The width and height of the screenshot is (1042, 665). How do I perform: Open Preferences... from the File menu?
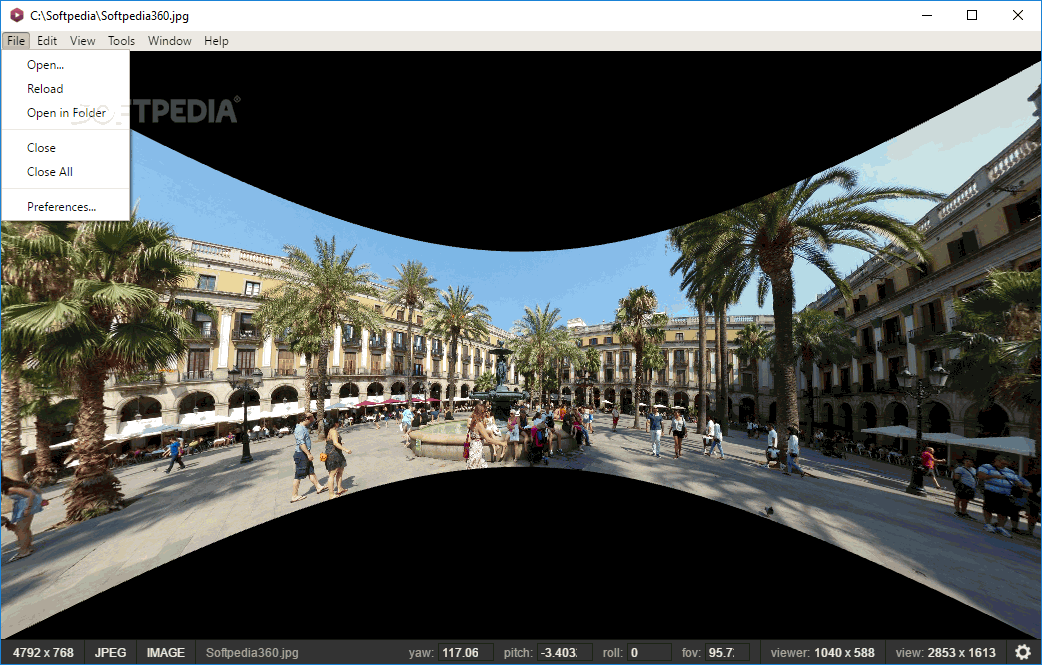point(65,207)
